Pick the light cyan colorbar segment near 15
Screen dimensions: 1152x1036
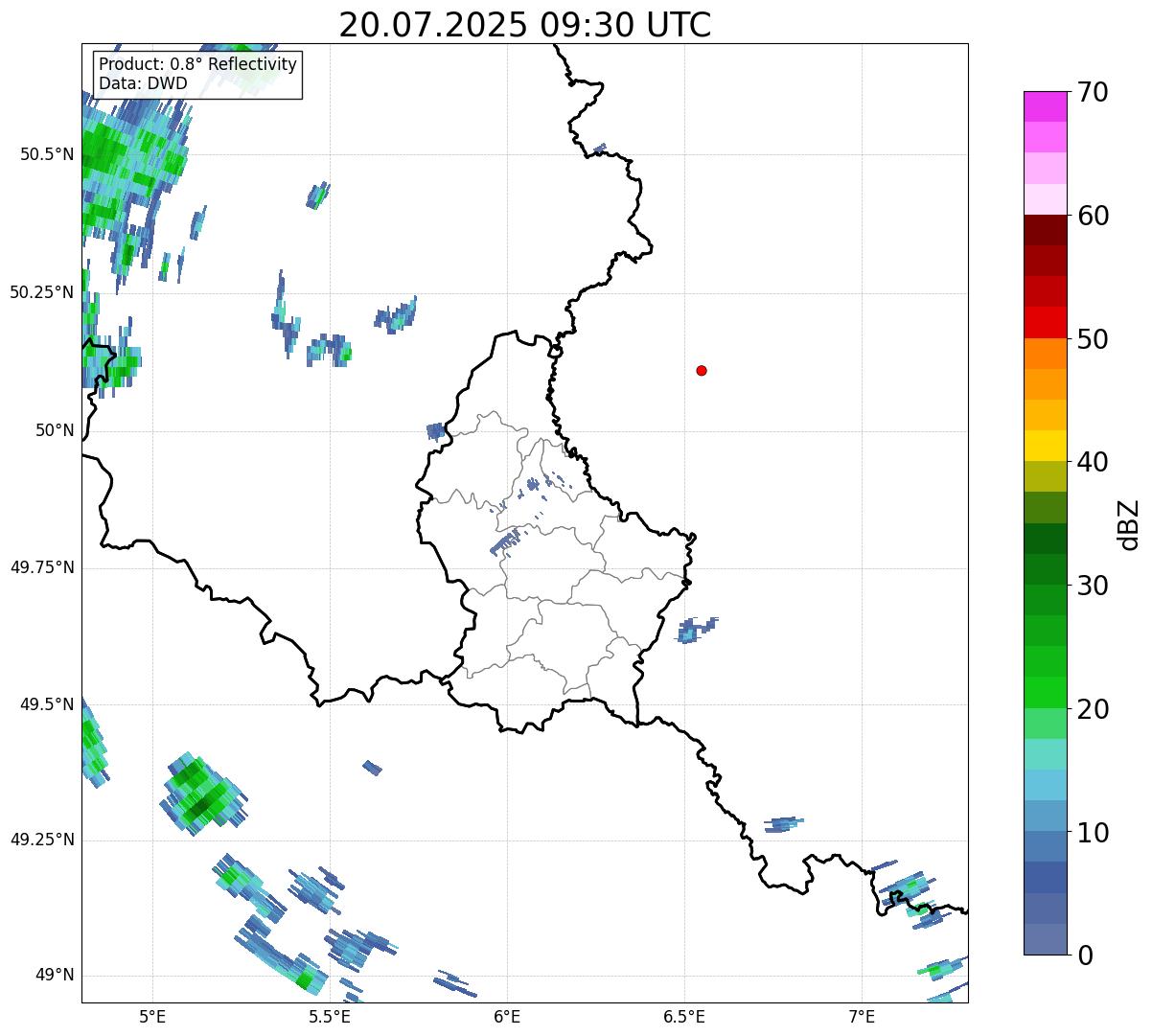pos(1046,753)
